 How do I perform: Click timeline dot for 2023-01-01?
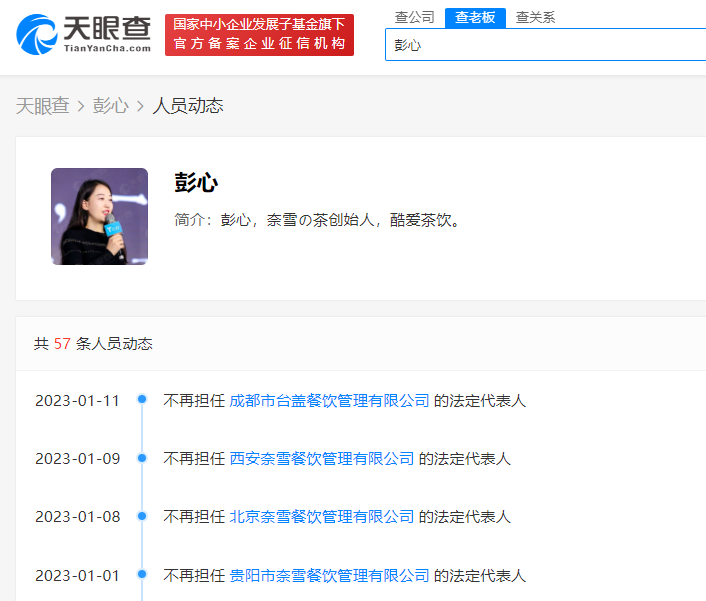[x=142, y=574]
